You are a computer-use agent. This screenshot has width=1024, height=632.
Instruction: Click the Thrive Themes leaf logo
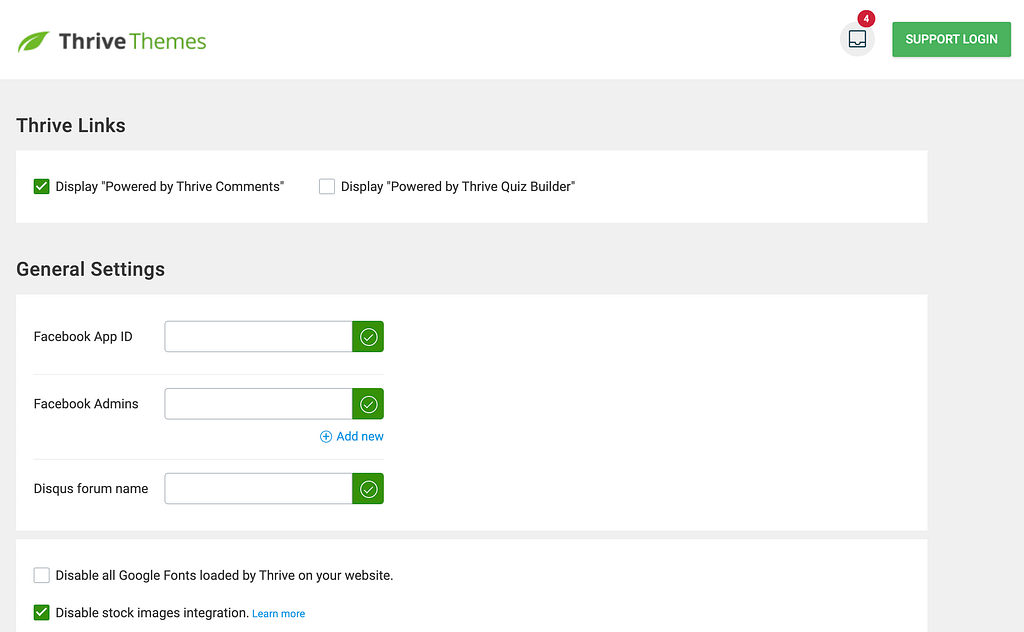(x=33, y=41)
